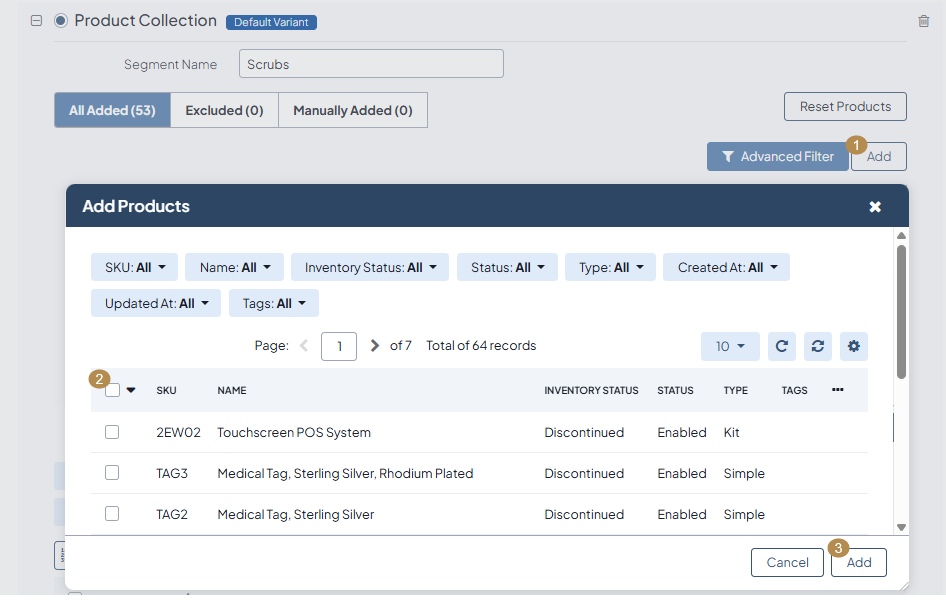
Task: Check the Touchscreen POS System row
Action: coord(112,432)
